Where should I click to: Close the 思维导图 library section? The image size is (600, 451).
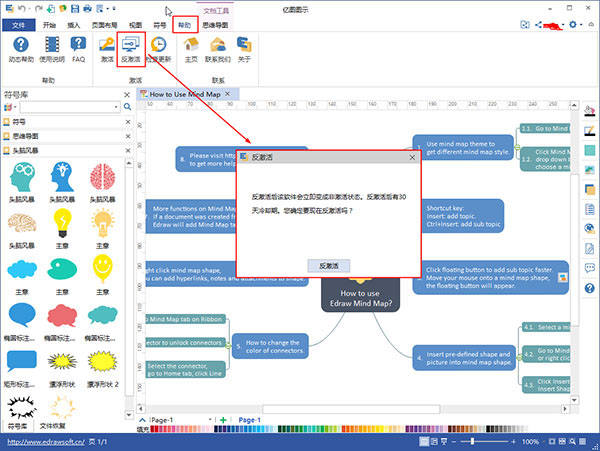tap(128, 136)
